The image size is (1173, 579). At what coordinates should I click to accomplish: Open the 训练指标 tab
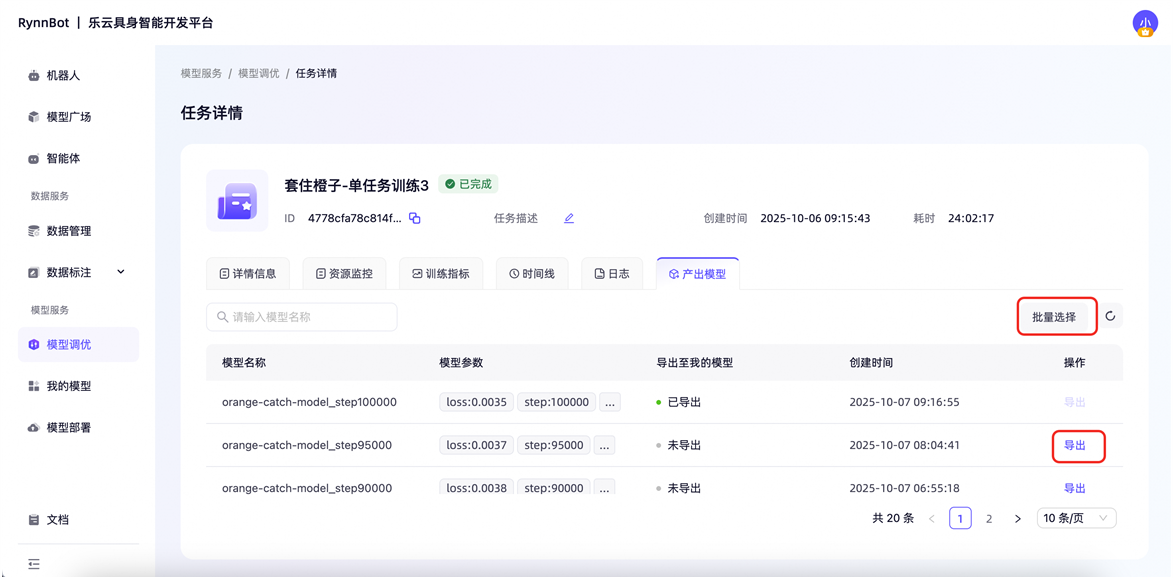pyautogui.click(x=441, y=274)
